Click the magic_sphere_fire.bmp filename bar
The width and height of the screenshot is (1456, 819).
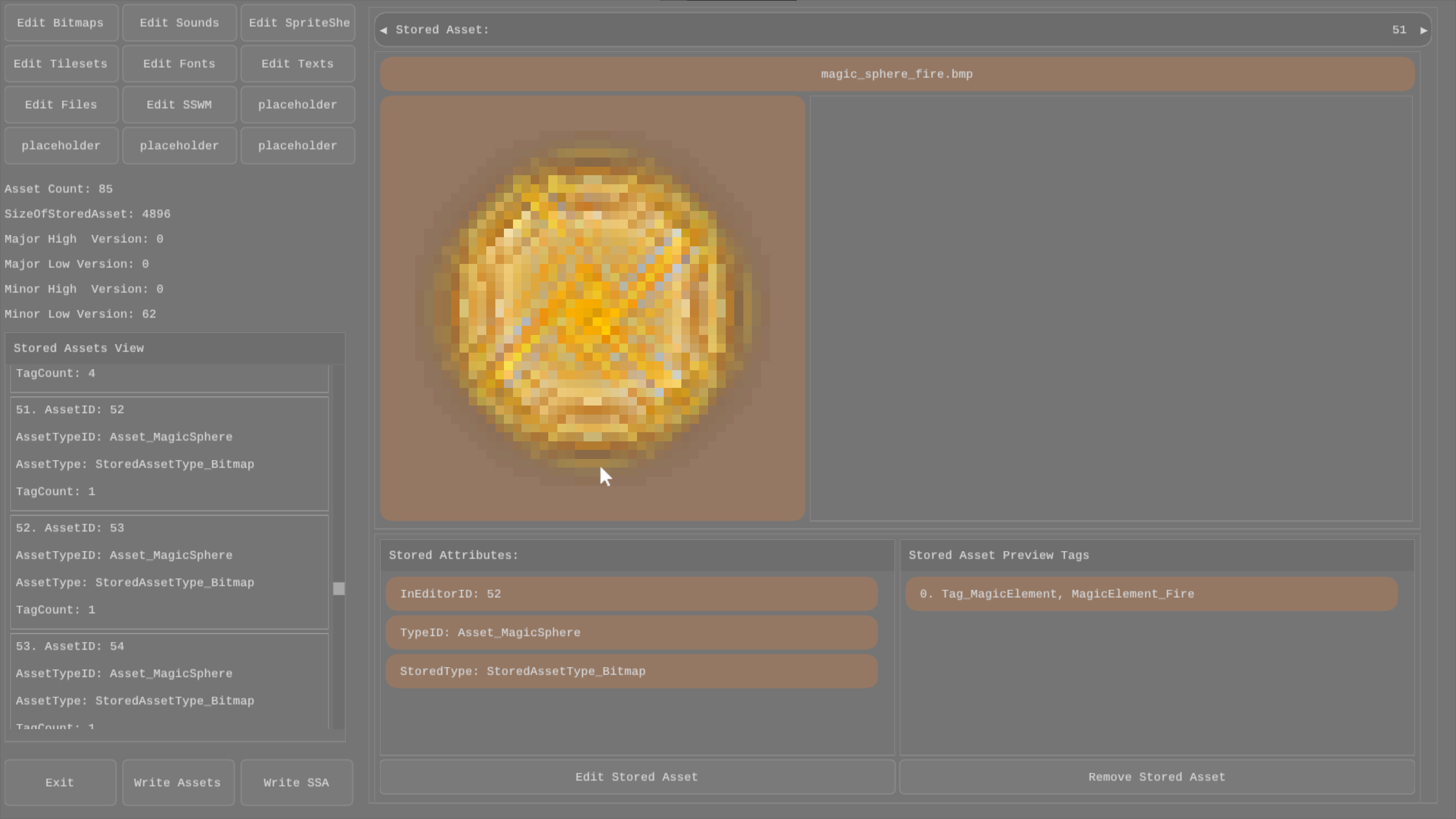coord(897,75)
